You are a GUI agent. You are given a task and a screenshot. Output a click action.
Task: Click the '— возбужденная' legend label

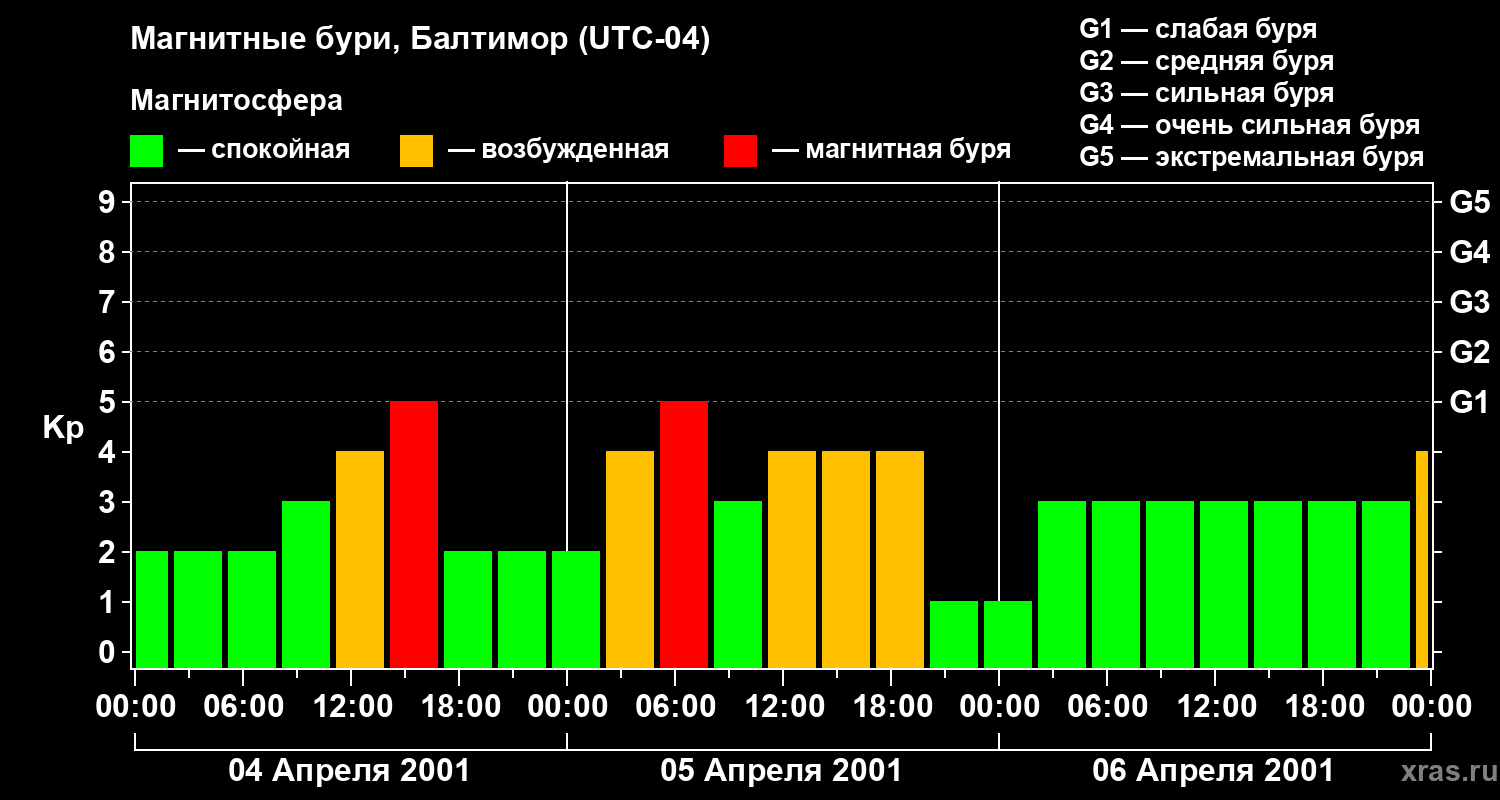pyautogui.click(x=559, y=150)
